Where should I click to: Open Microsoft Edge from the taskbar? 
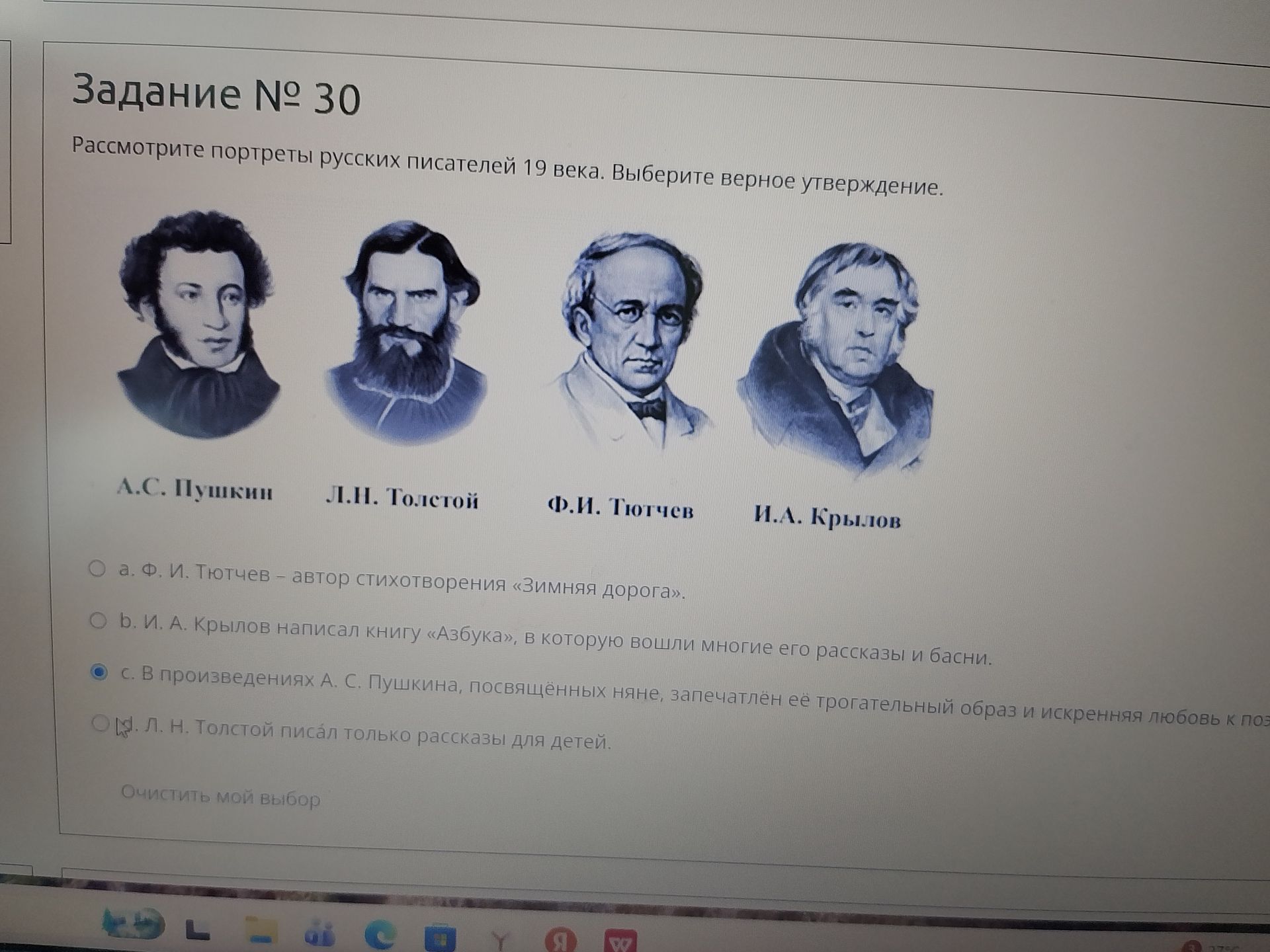(380, 935)
